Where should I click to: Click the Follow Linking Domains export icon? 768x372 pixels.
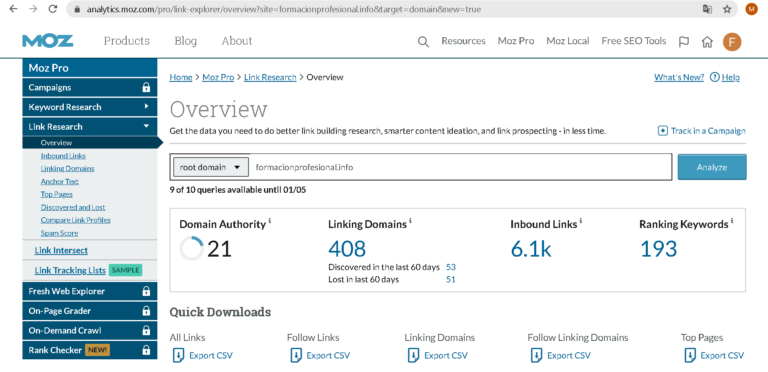(x=536, y=355)
